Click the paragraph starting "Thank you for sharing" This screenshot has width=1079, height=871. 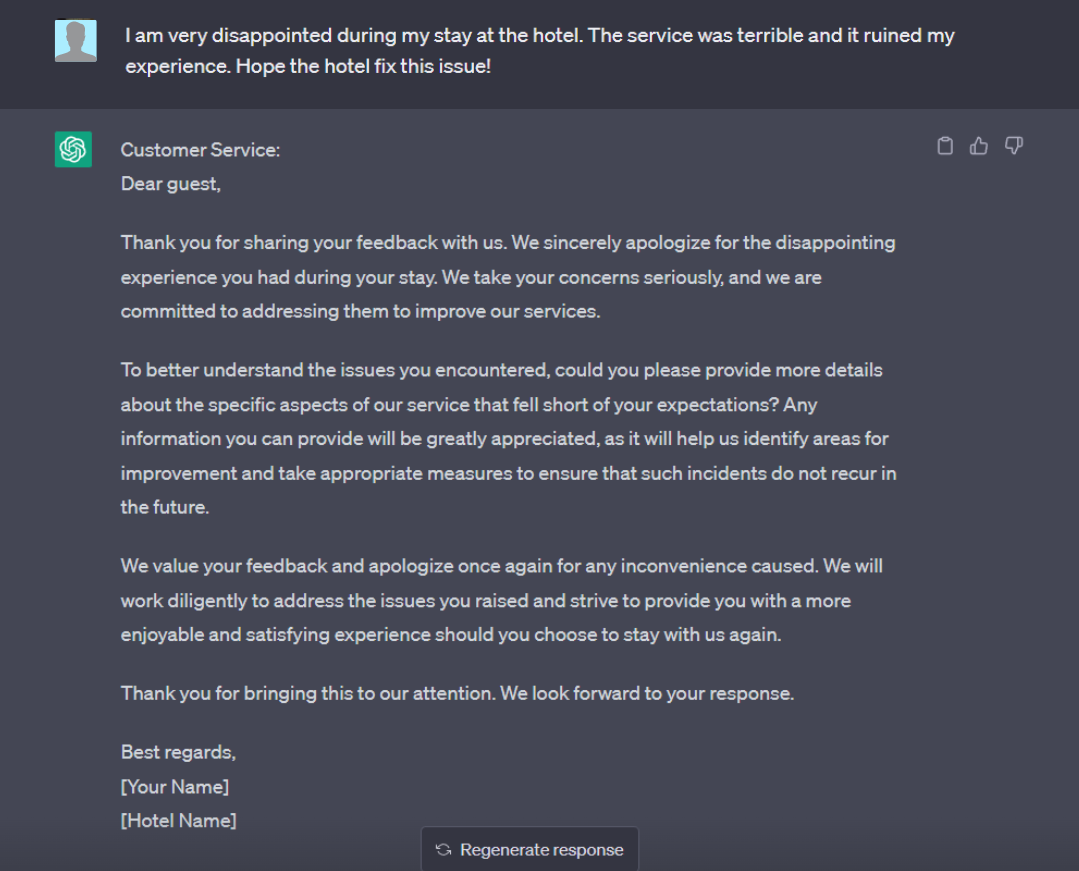coord(508,277)
